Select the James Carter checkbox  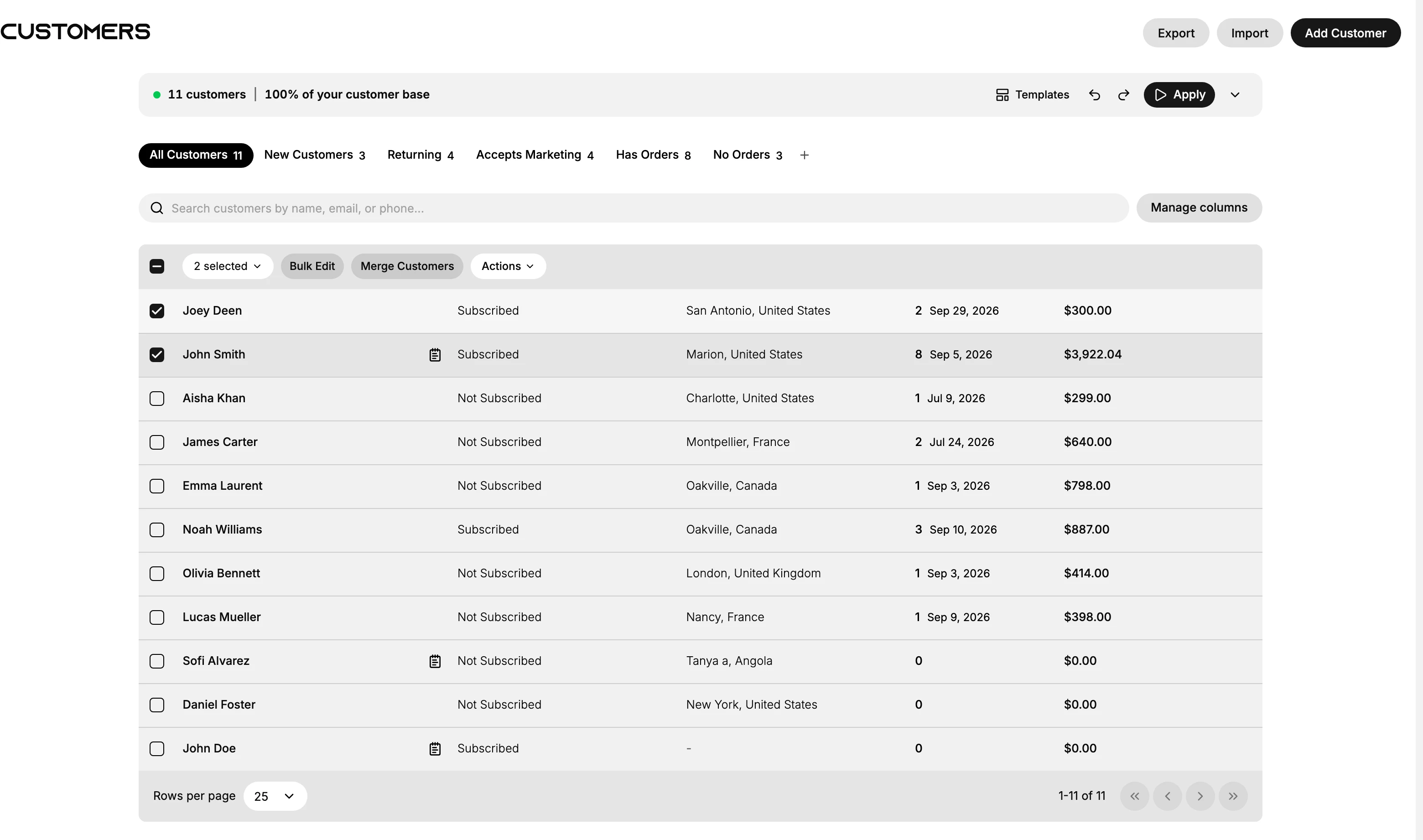tap(157, 442)
